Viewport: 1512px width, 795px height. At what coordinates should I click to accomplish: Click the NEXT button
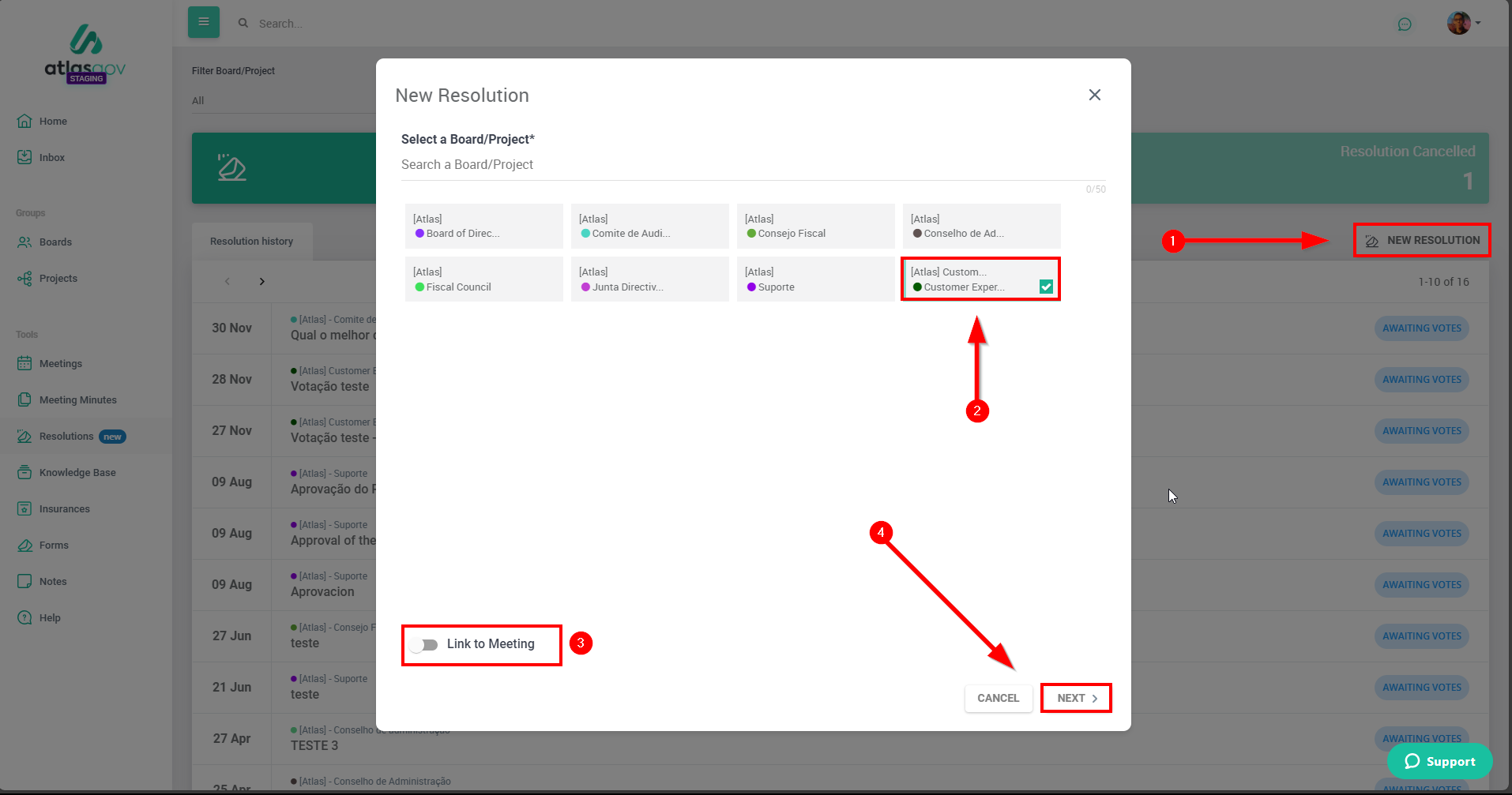1076,698
